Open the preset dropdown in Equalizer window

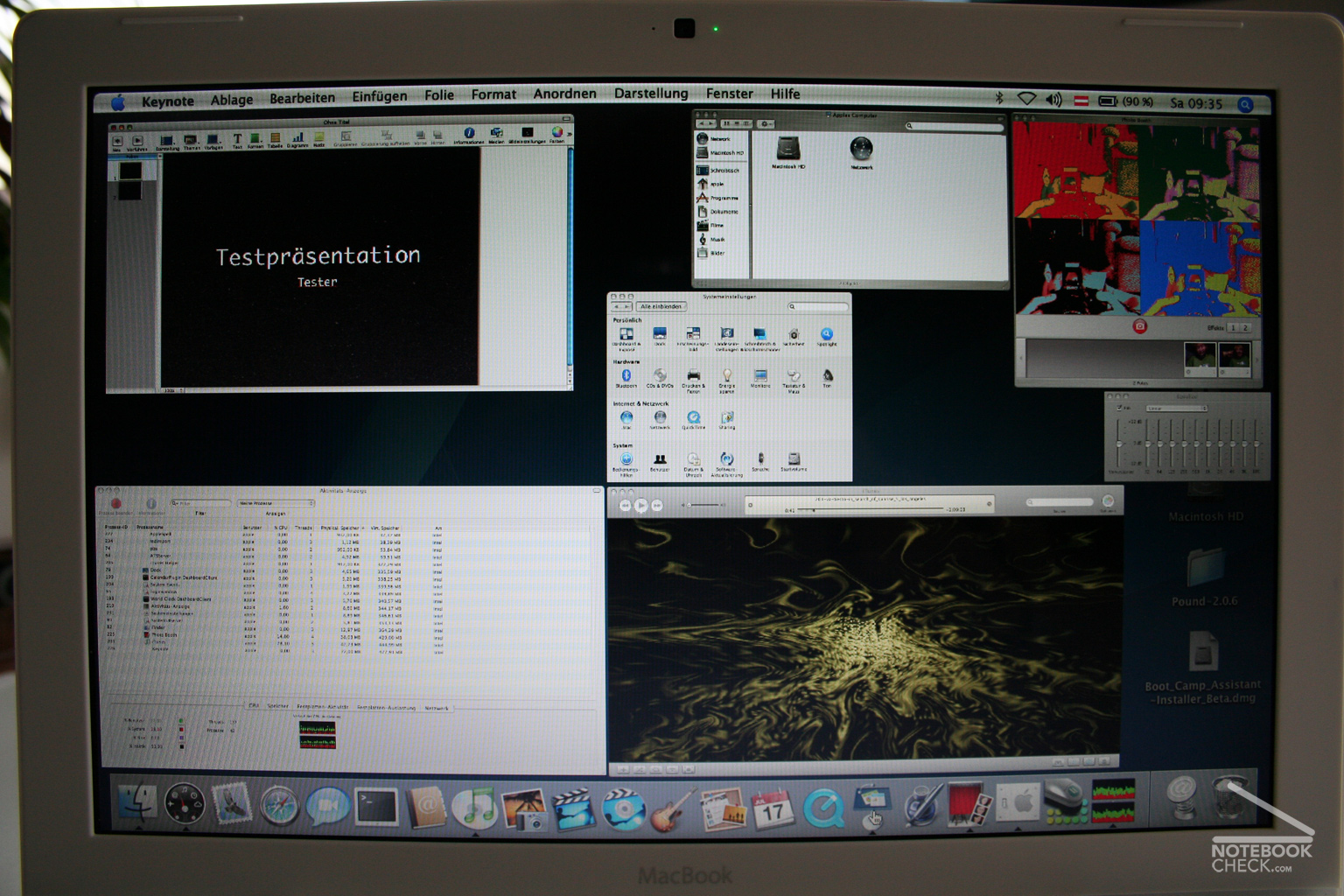point(1176,409)
